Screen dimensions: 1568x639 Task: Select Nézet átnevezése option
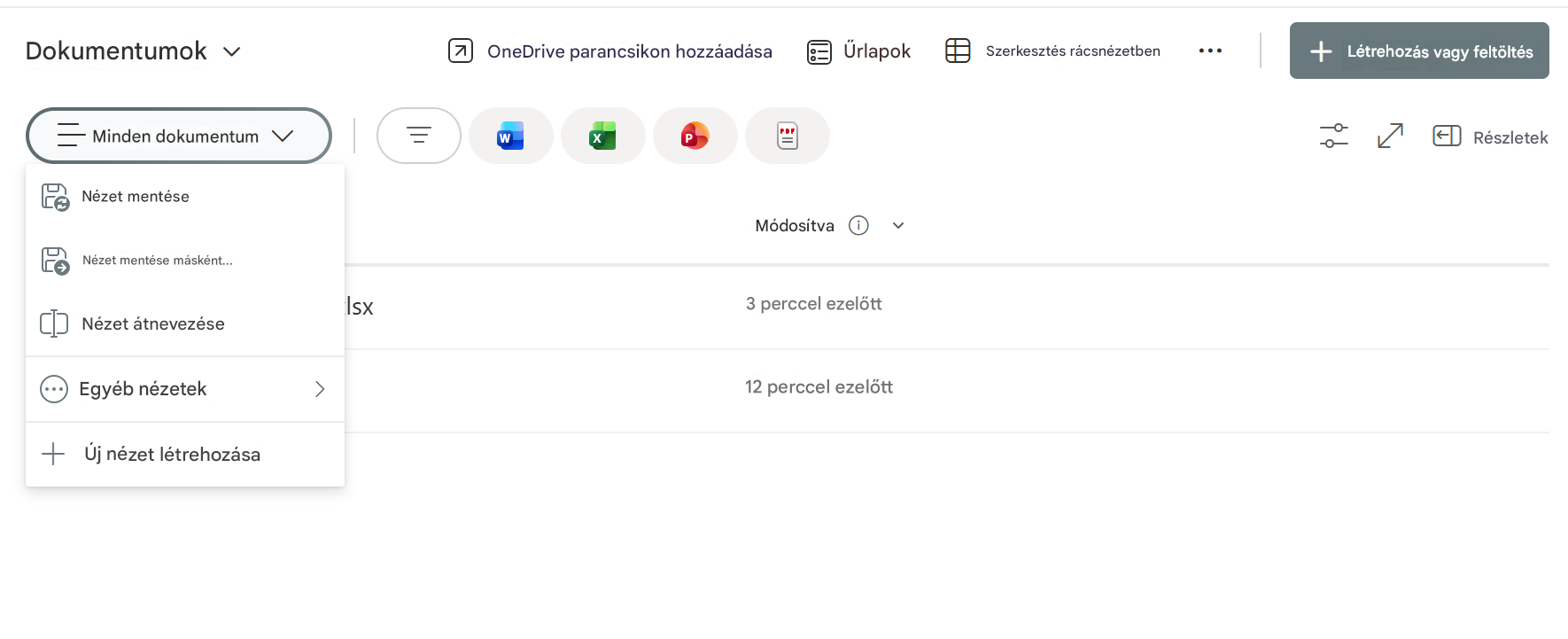[185, 323]
